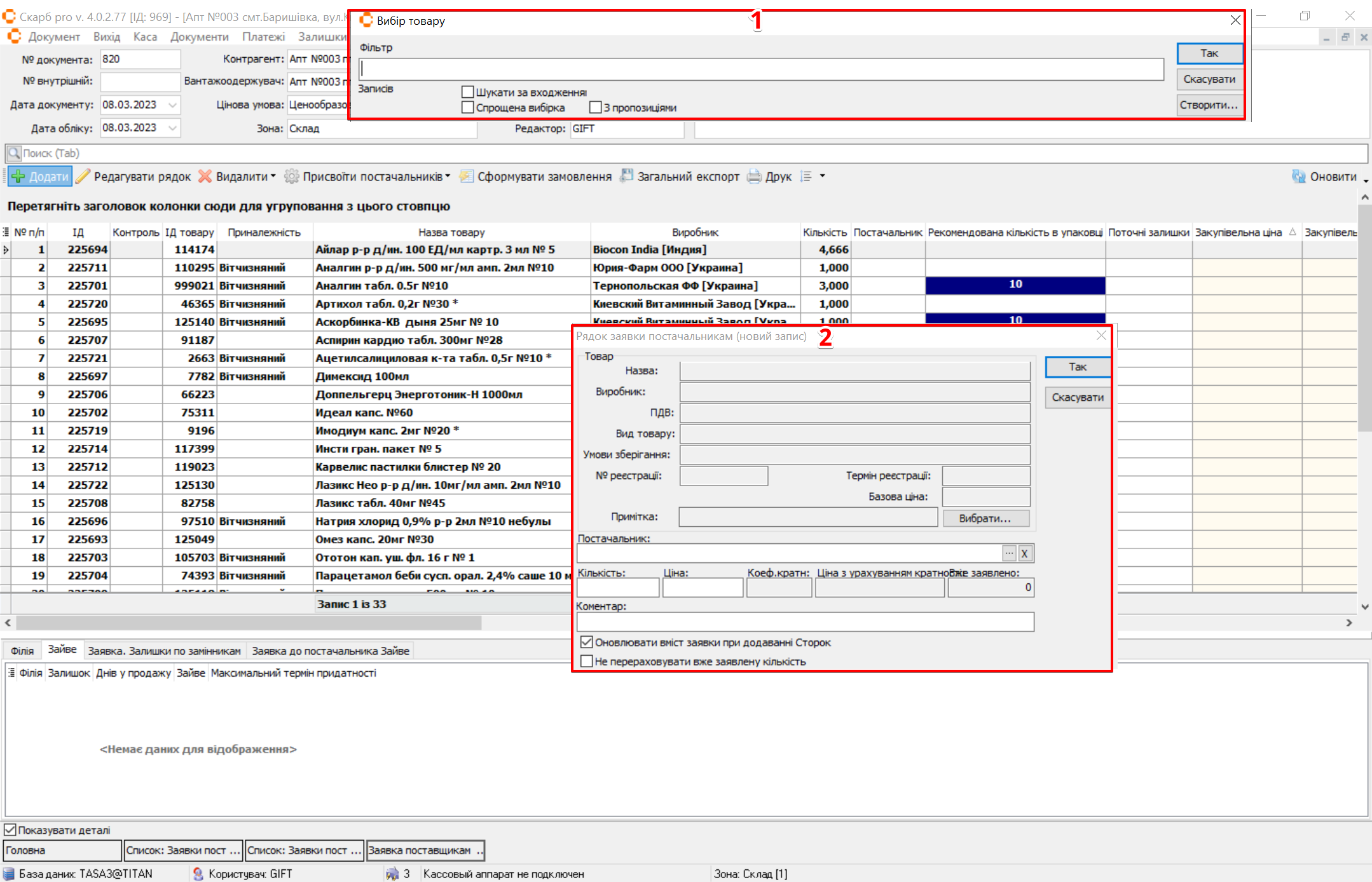The image size is (1372, 882).
Task: Open the Каса menu
Action: [x=145, y=37]
